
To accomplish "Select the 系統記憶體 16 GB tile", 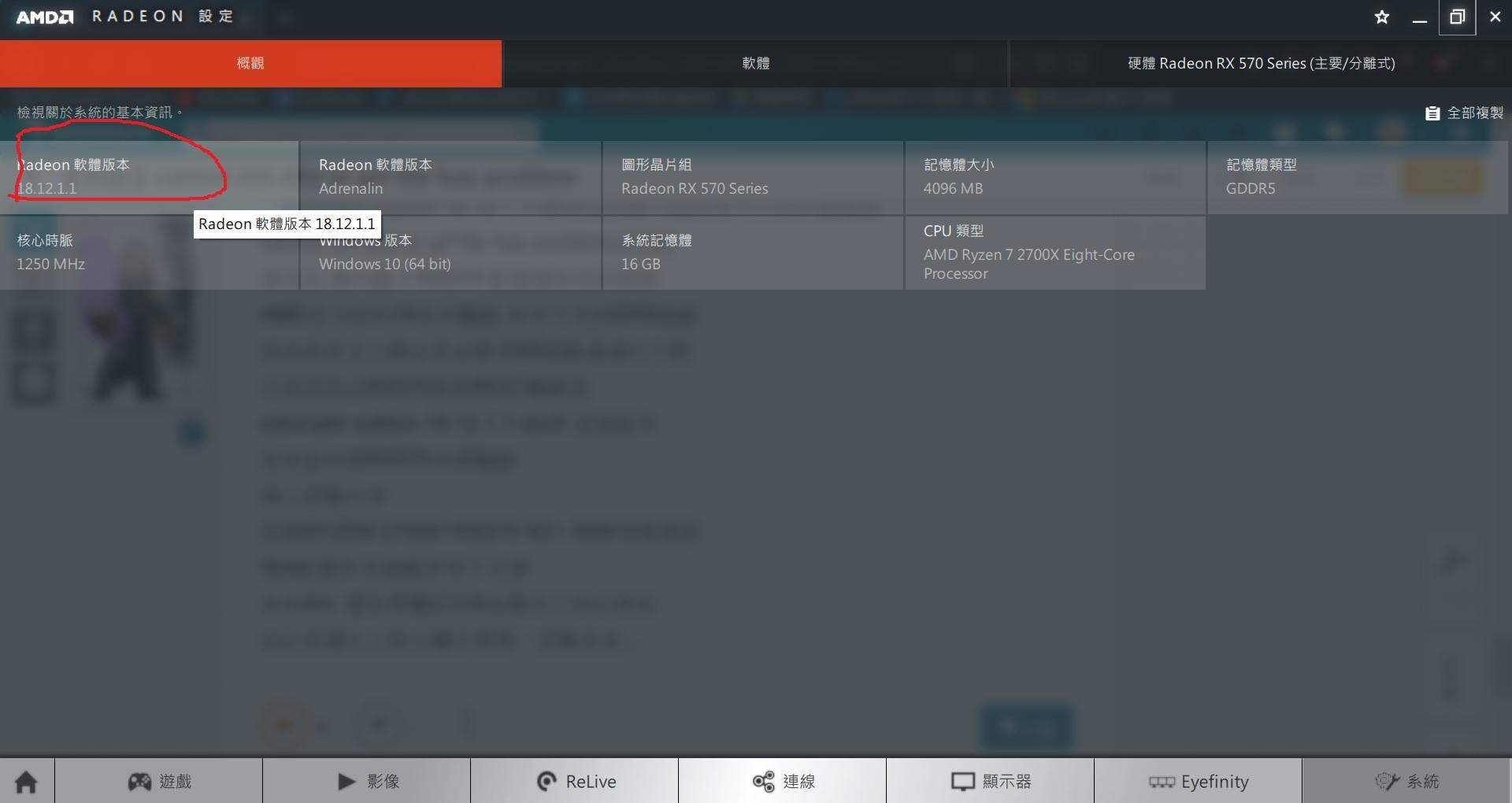I will tap(753, 253).
